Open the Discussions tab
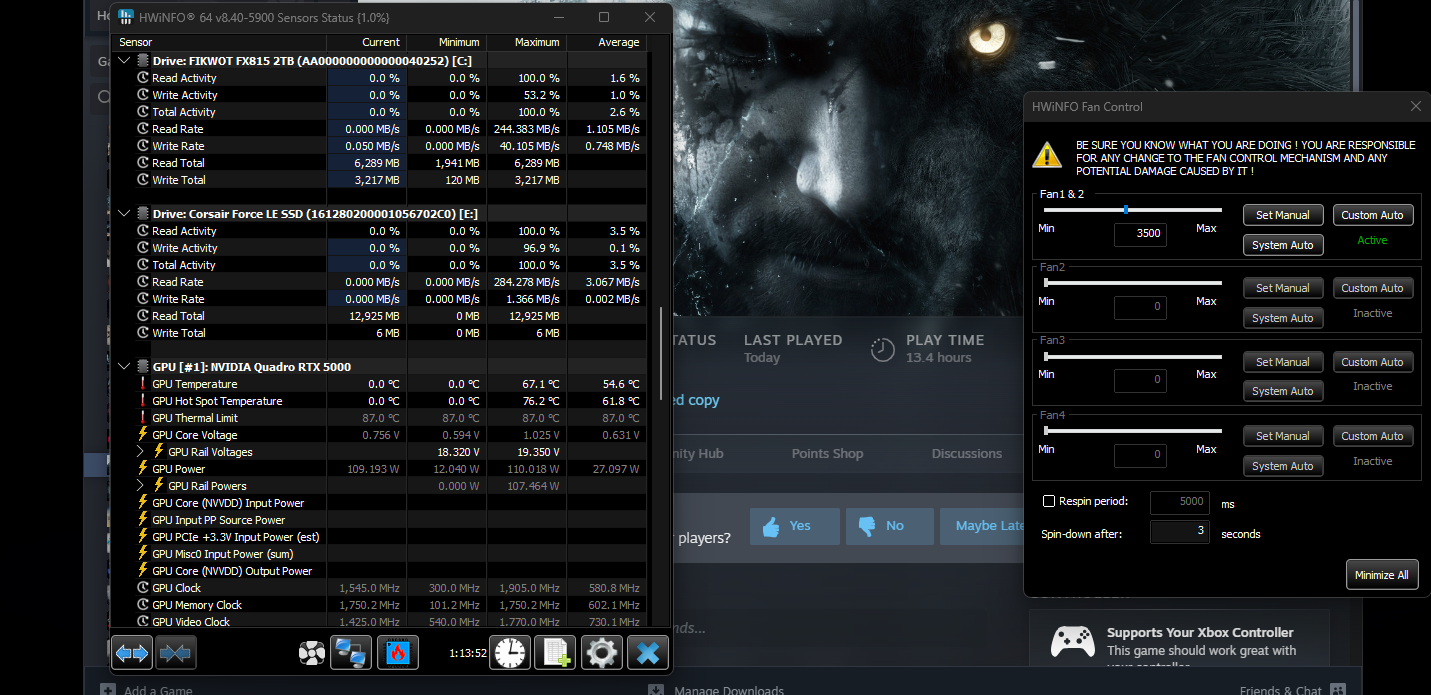1431x695 pixels. point(966,453)
